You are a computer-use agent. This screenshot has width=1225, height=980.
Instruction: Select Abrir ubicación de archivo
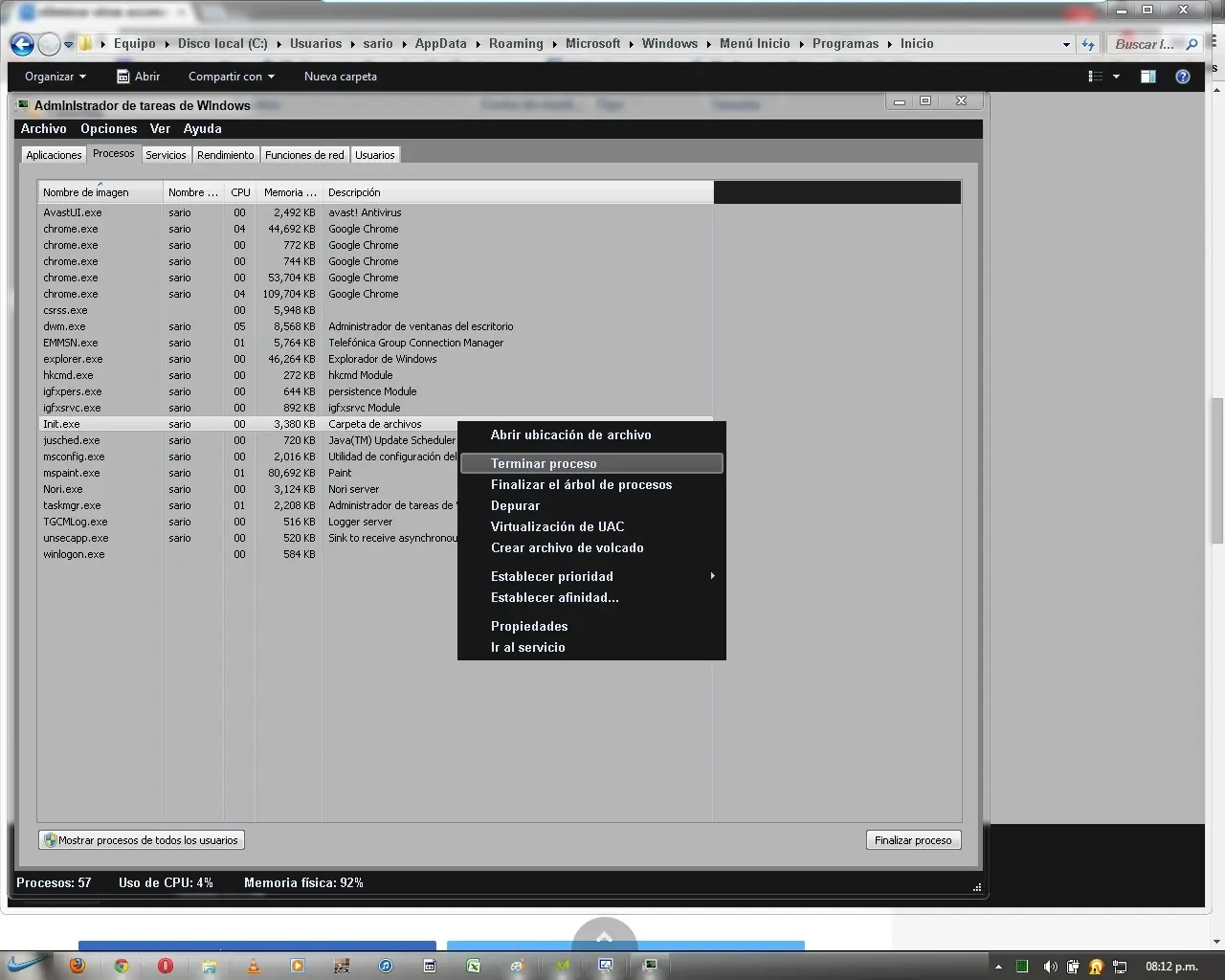pos(591,434)
